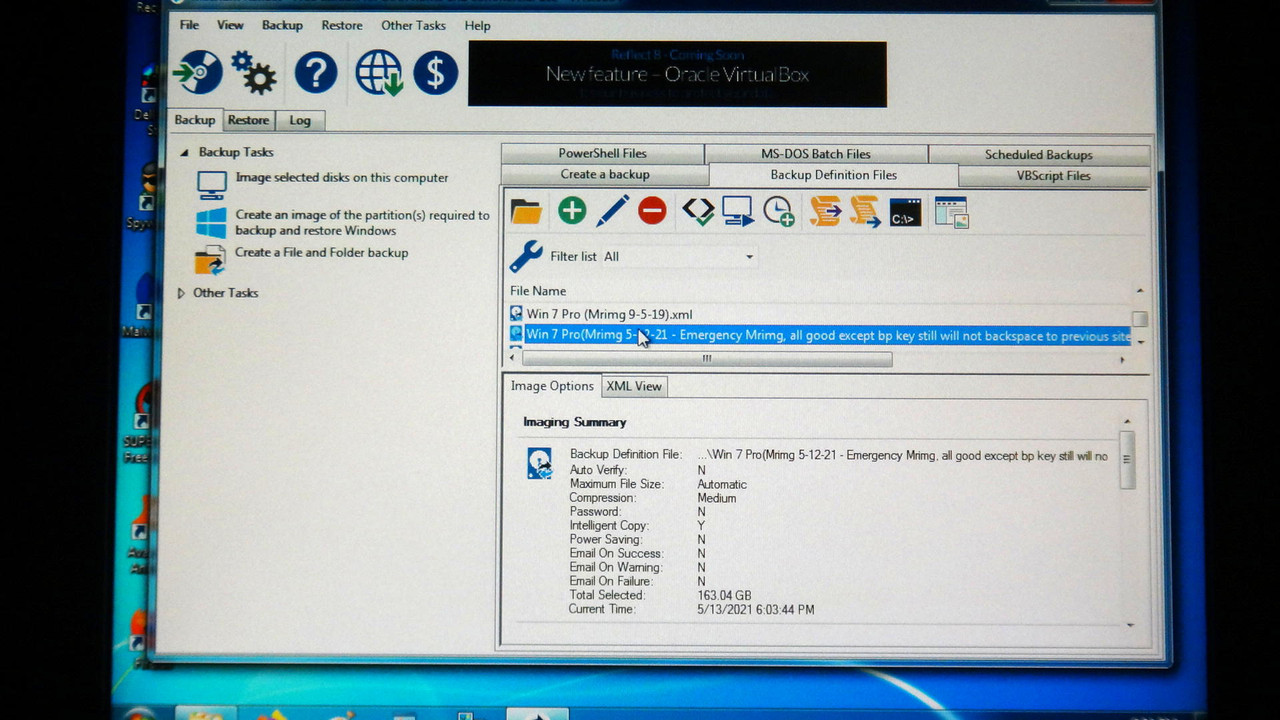The image size is (1280, 720).
Task: Click Create a File and Folder backup
Action: [321, 253]
